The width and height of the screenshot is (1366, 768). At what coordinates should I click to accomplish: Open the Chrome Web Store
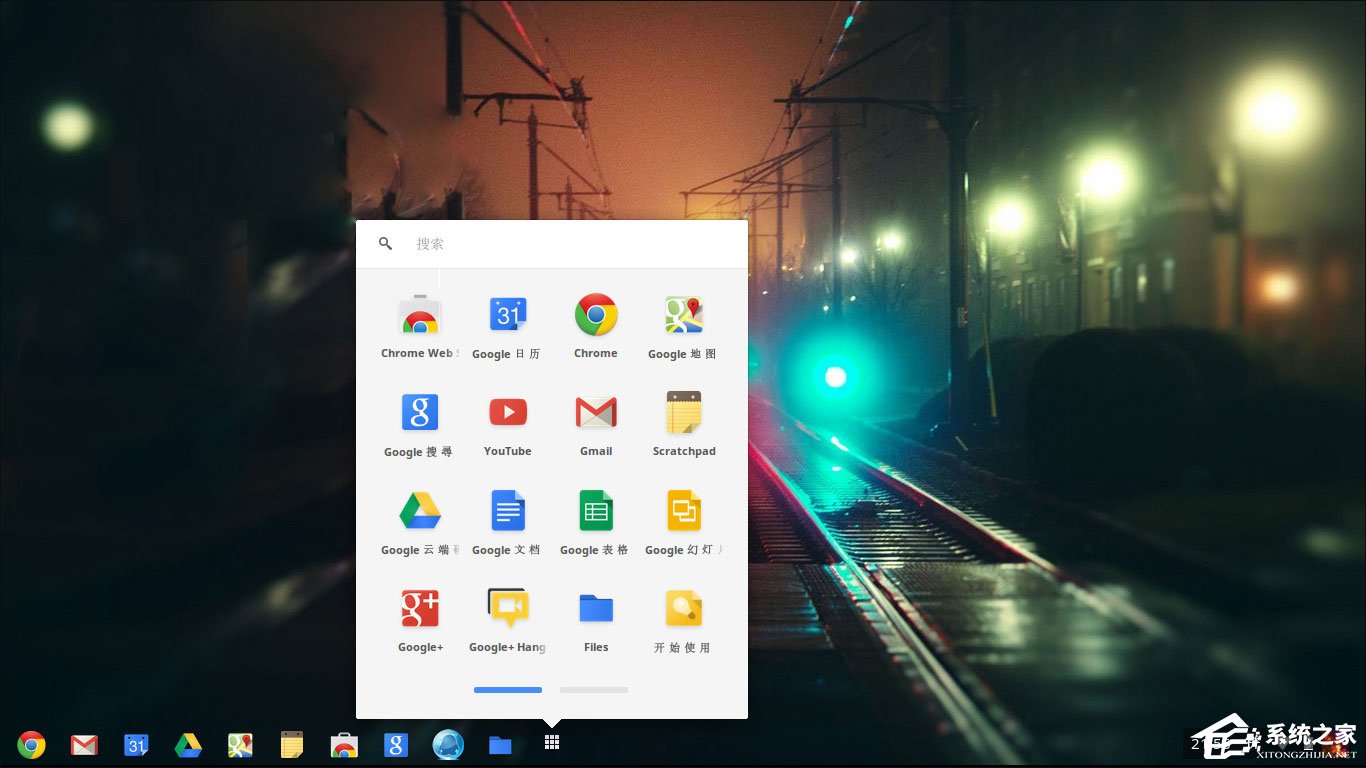[x=419, y=314]
